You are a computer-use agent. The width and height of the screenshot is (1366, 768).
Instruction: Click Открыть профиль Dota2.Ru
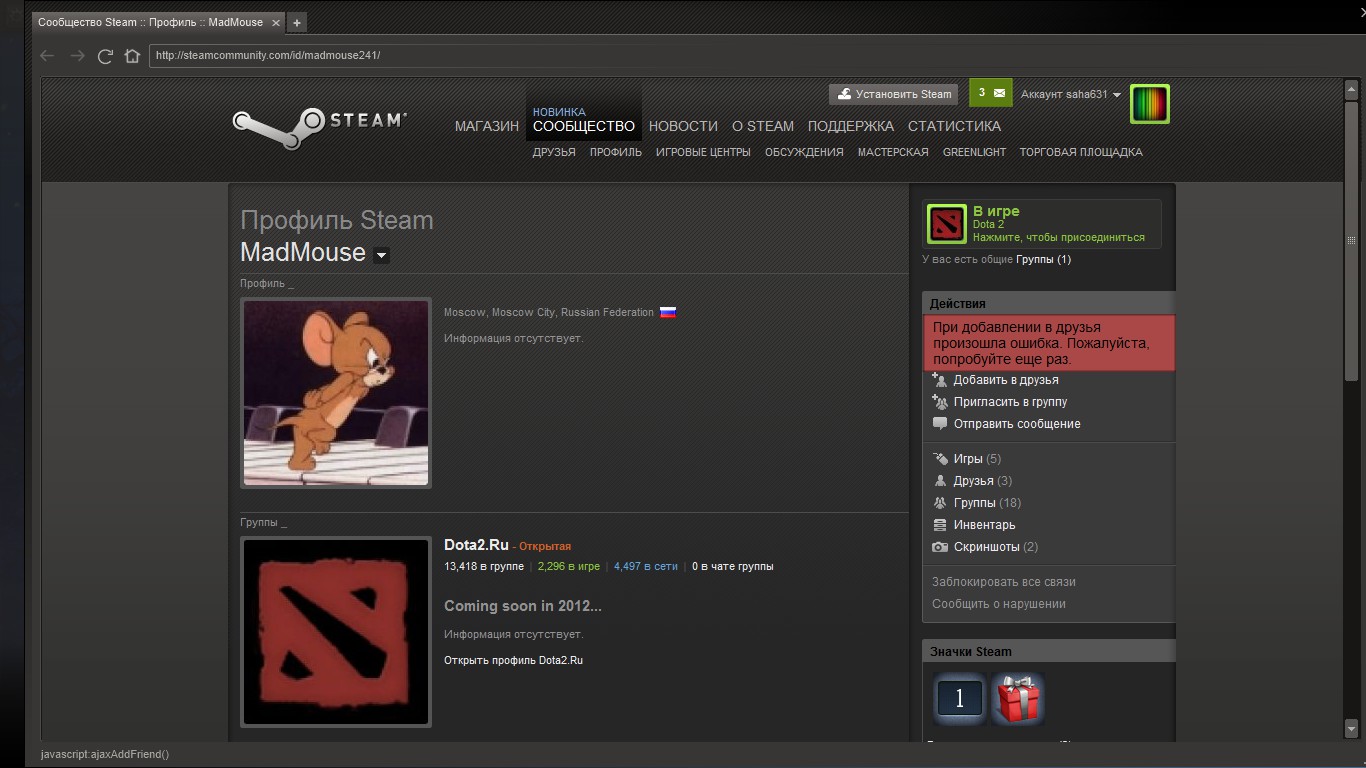(513, 660)
